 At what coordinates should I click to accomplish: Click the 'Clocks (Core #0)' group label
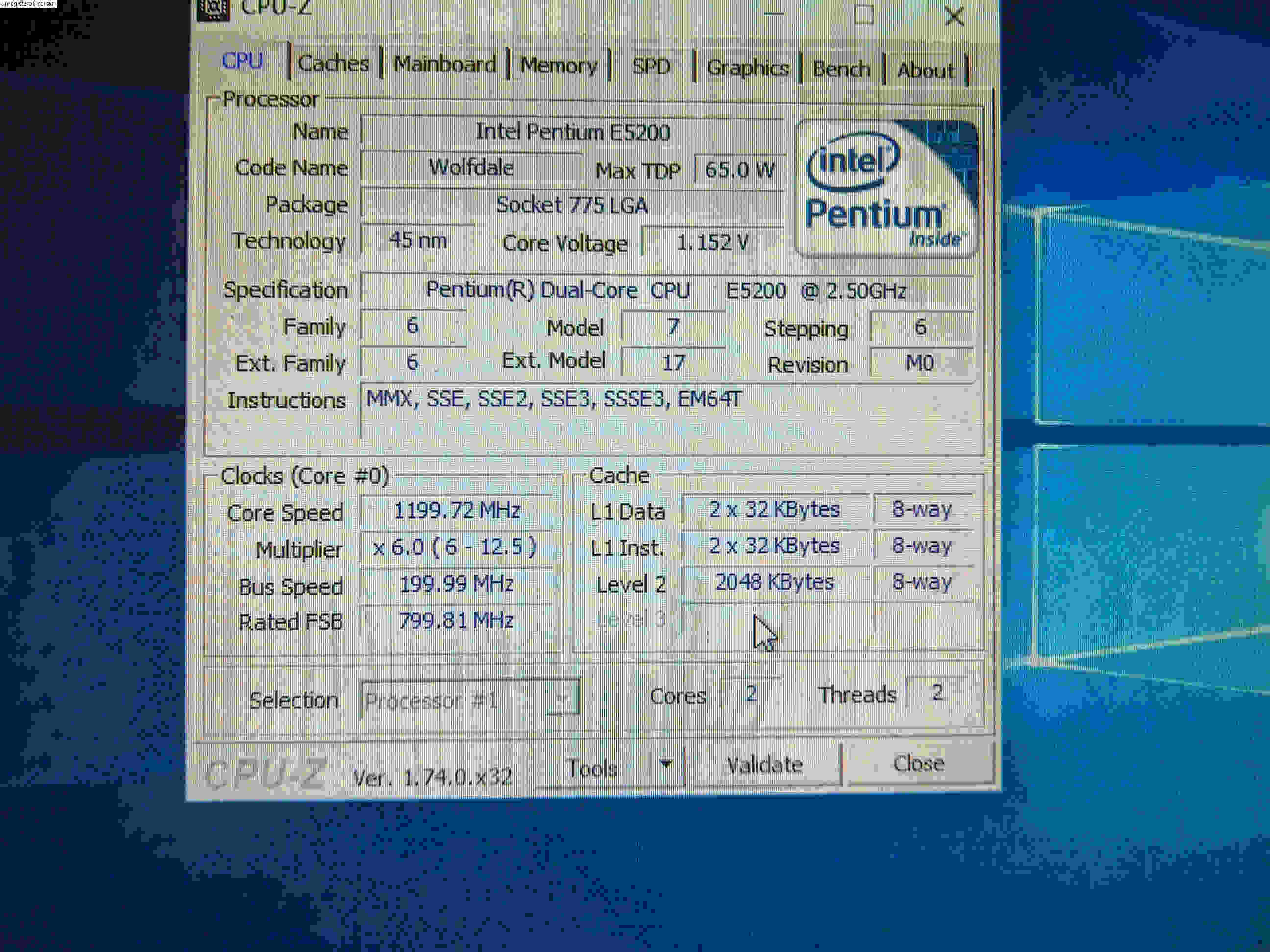[305, 476]
